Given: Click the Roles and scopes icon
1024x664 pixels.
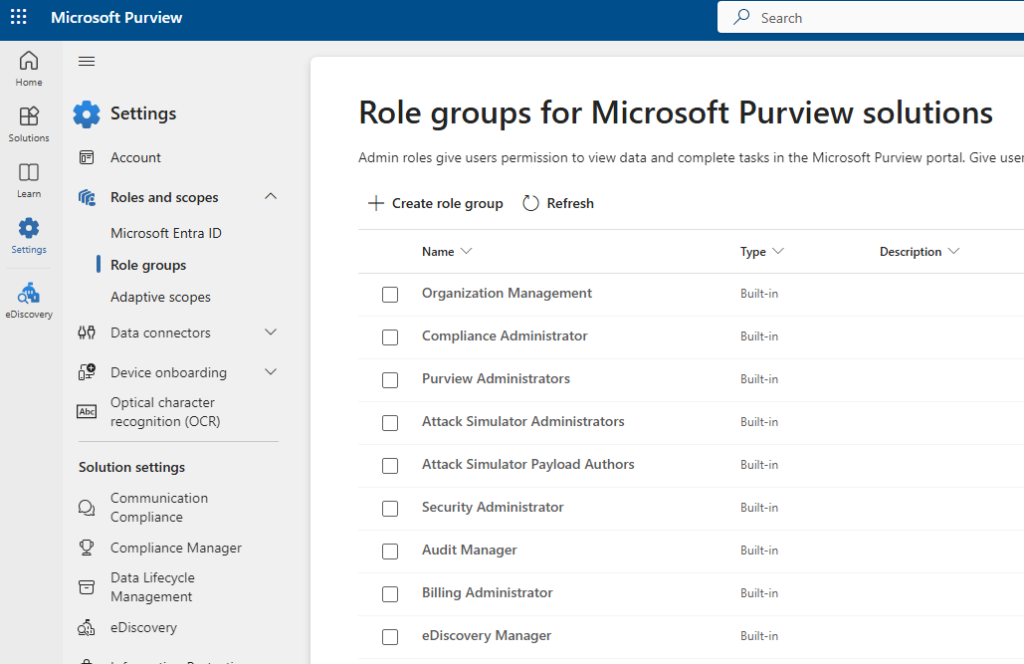Looking at the screenshot, I should pos(87,197).
